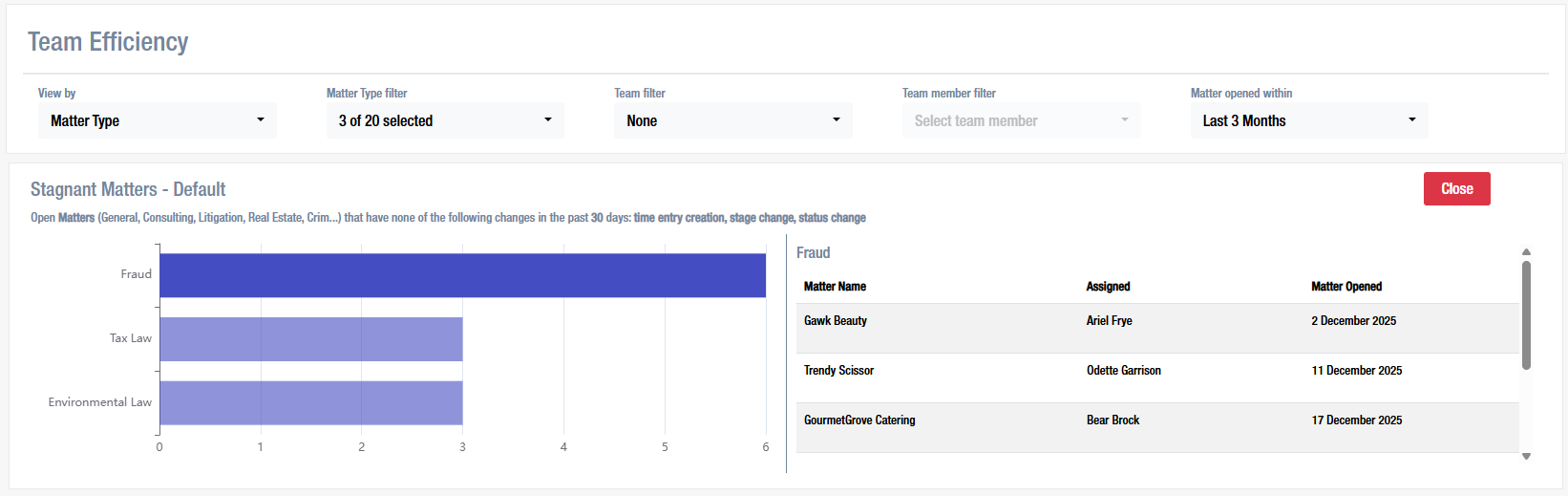Click the Fraud axis label
Screen dimensions: 1568x496
[x=136, y=274]
